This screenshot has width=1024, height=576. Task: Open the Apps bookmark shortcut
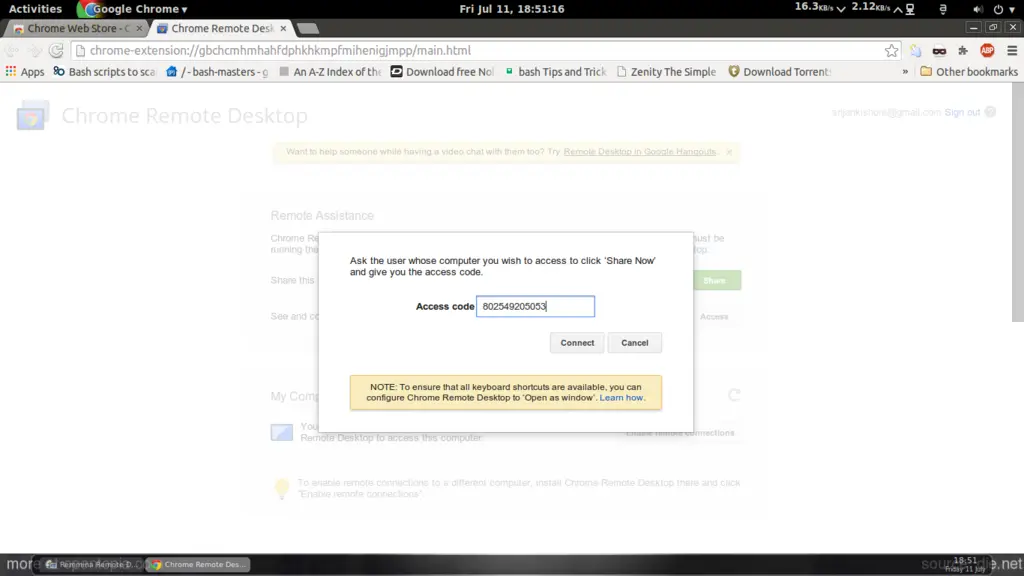point(25,72)
